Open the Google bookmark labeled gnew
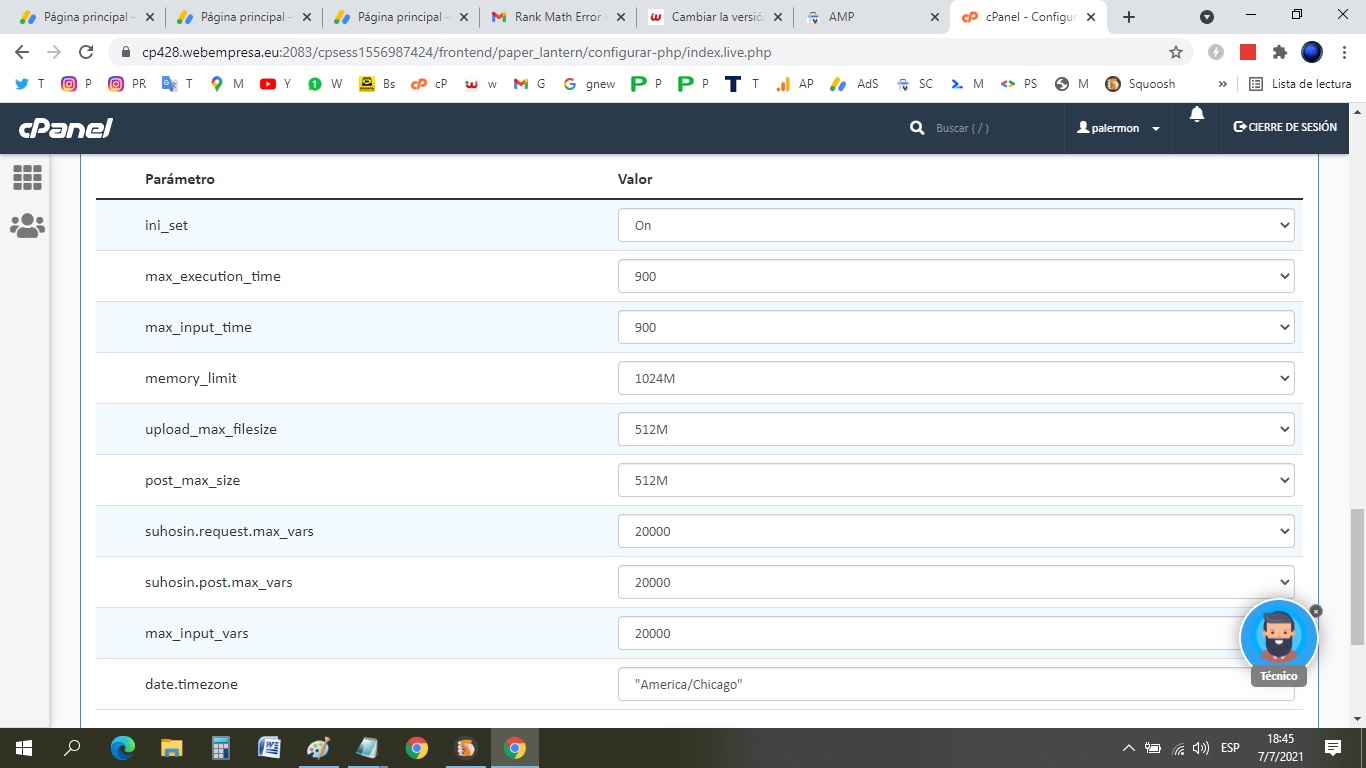 (589, 84)
